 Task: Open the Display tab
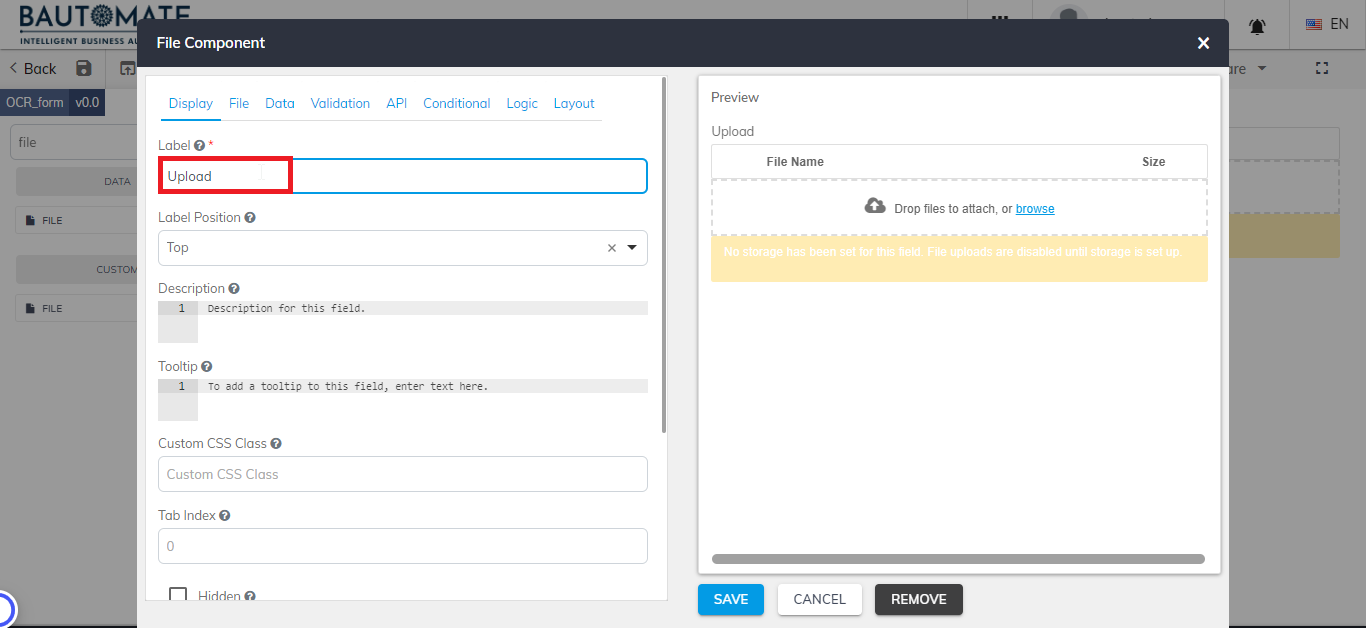[x=191, y=103]
